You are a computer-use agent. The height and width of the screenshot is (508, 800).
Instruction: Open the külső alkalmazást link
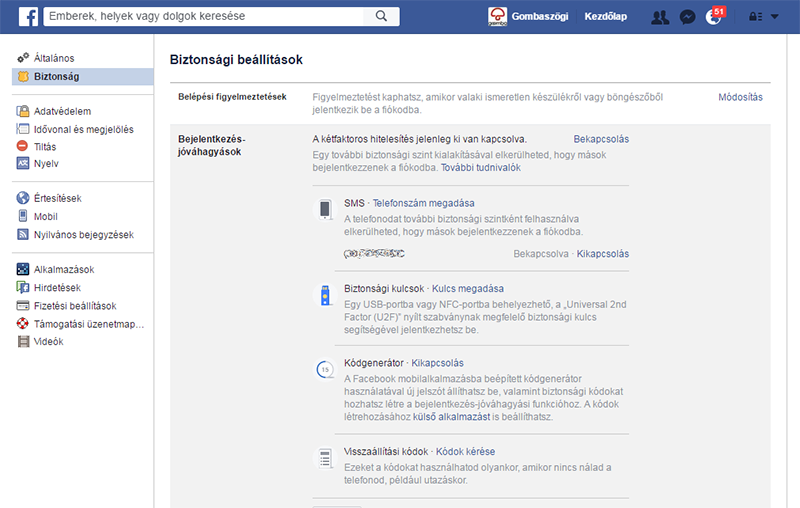452,417
